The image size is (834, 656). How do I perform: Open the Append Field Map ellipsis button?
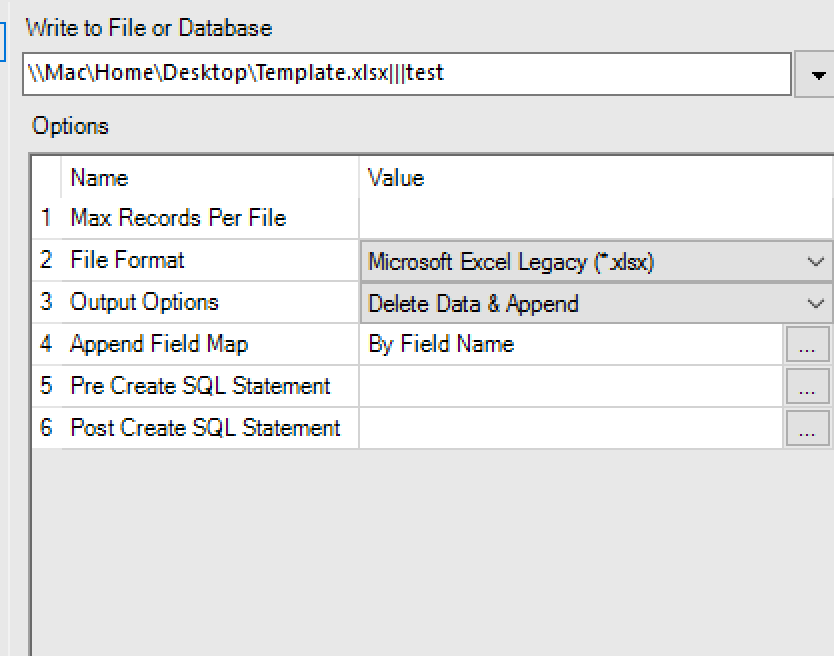coord(807,345)
